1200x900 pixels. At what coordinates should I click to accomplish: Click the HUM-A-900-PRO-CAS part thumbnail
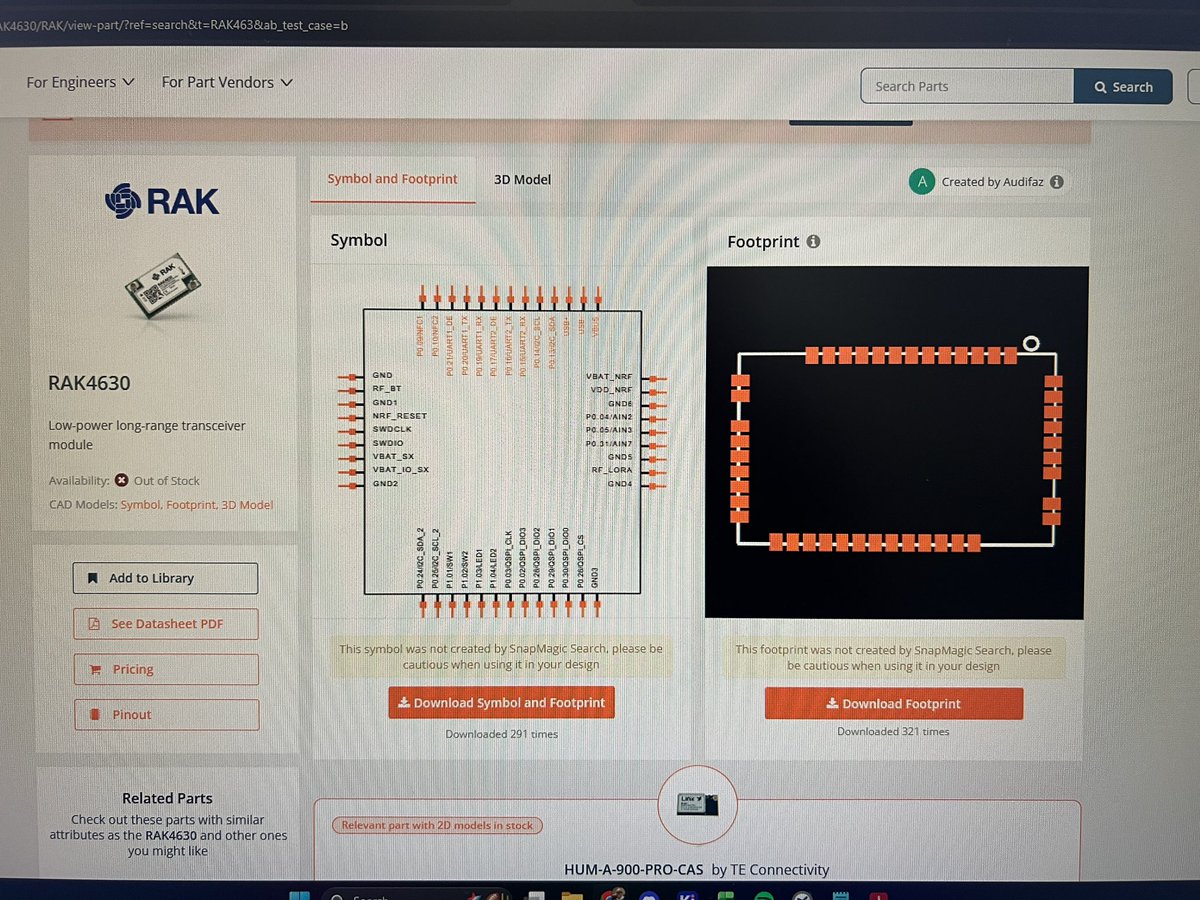click(x=698, y=803)
